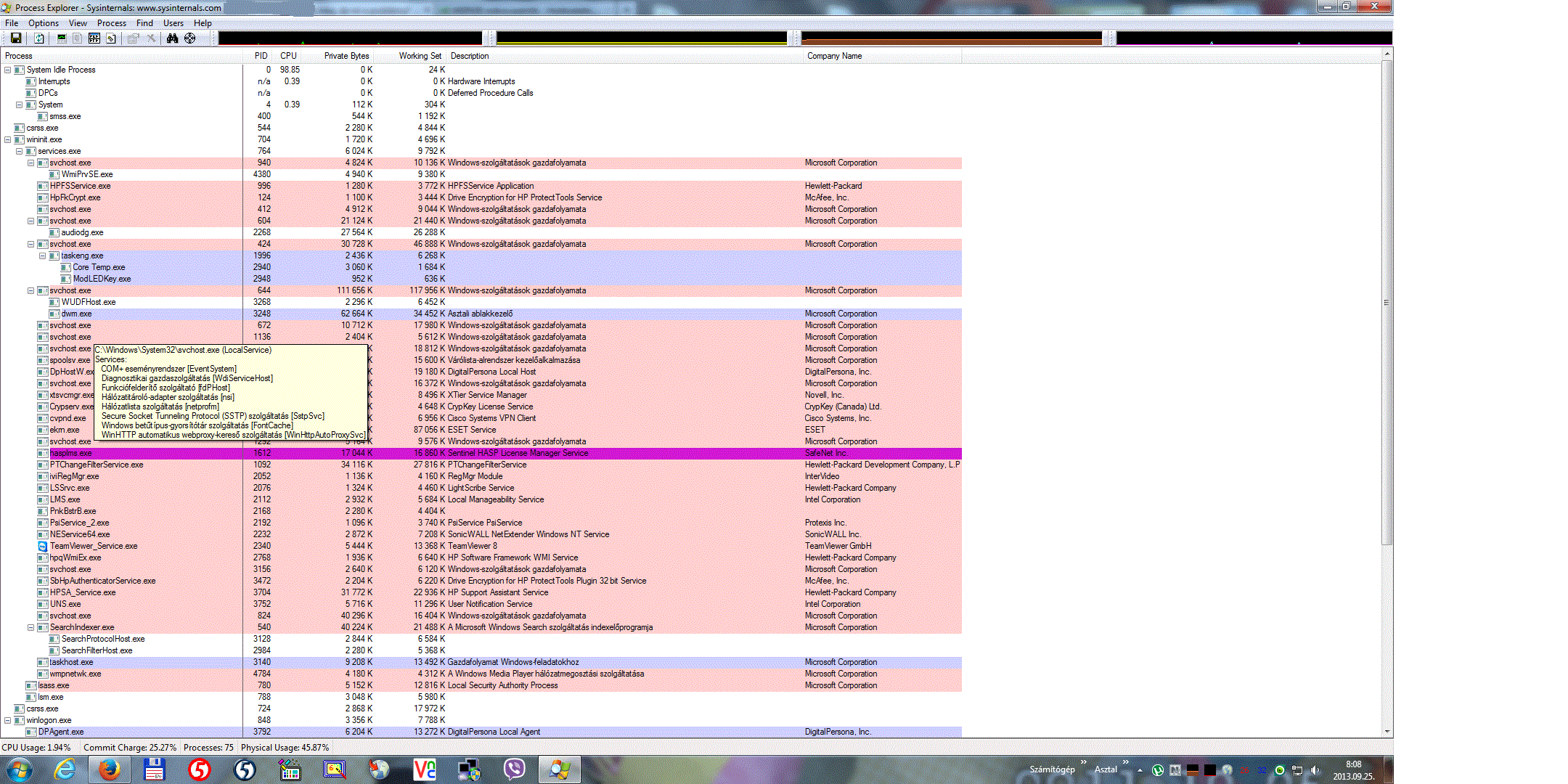1568x784 pixels.
Task: Collapse the SearchIndexer.exe tree node
Action: pos(31,628)
